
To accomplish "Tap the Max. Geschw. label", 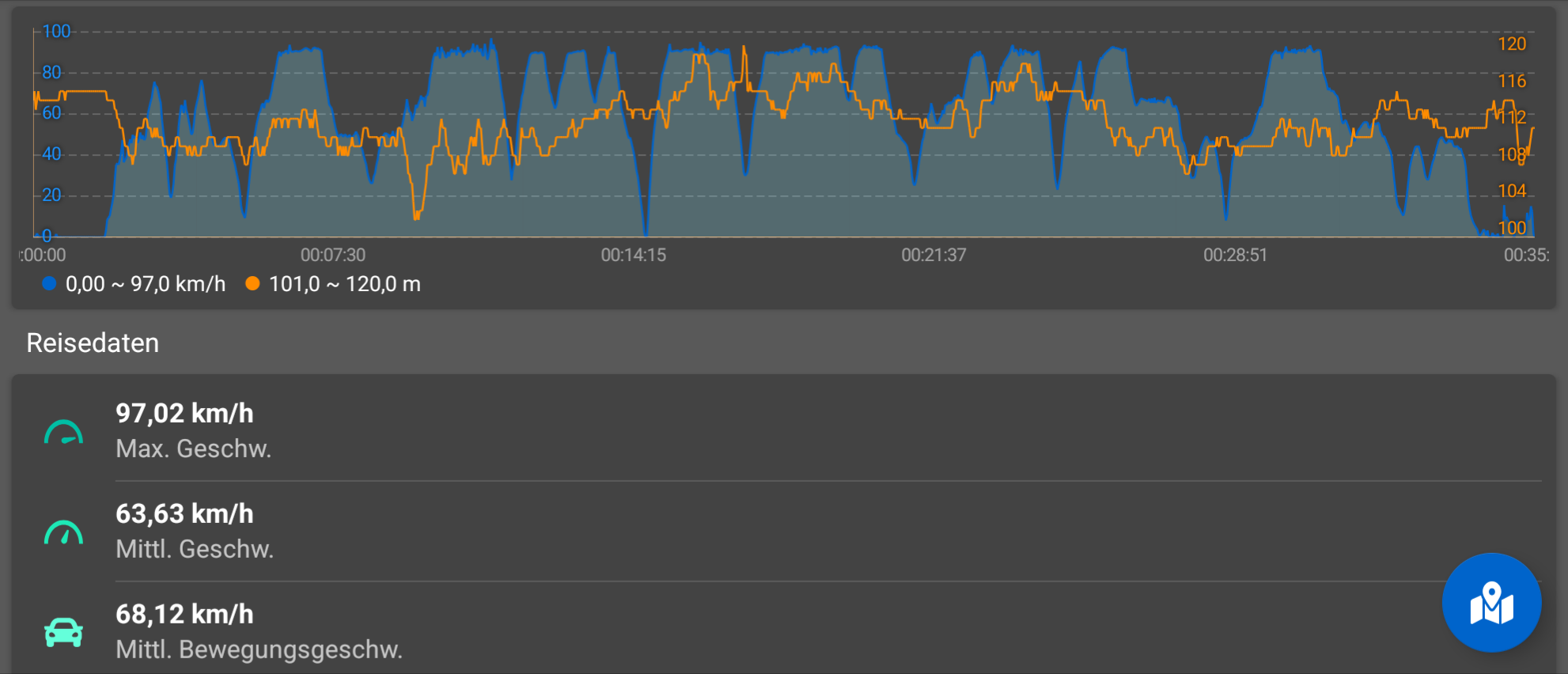I will pyautogui.click(x=194, y=449).
